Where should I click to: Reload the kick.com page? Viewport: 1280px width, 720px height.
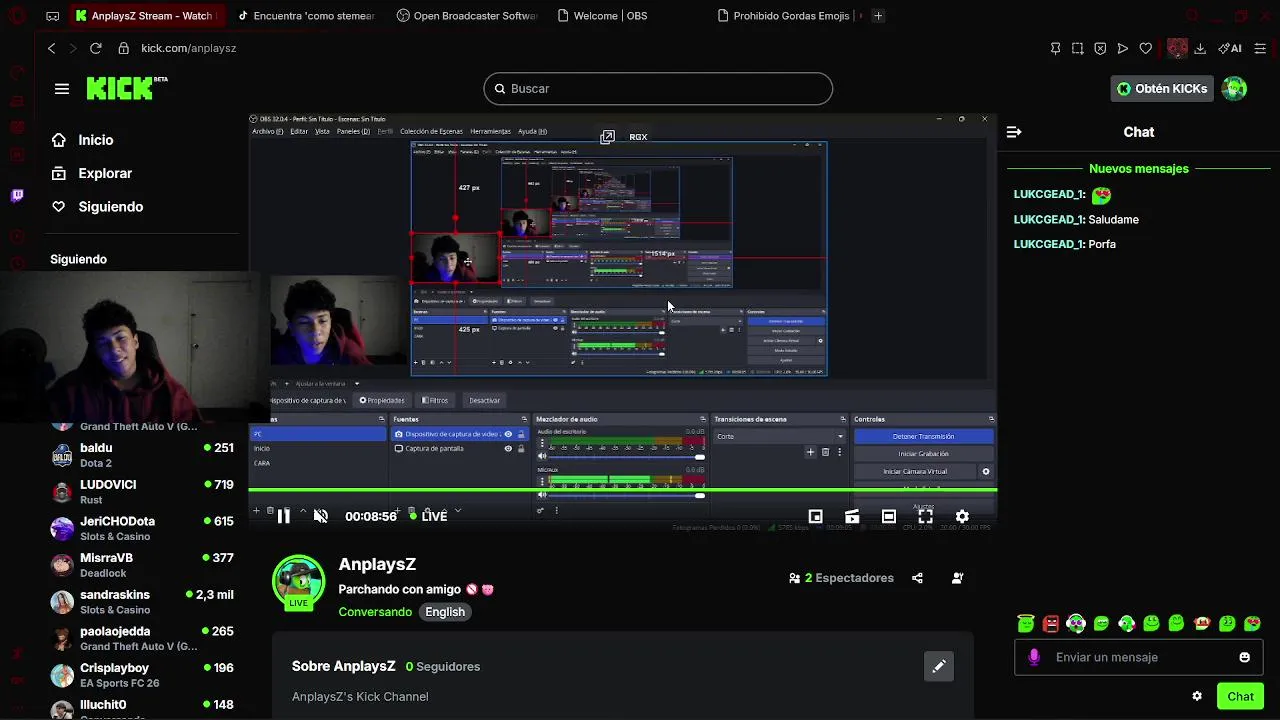(96, 48)
